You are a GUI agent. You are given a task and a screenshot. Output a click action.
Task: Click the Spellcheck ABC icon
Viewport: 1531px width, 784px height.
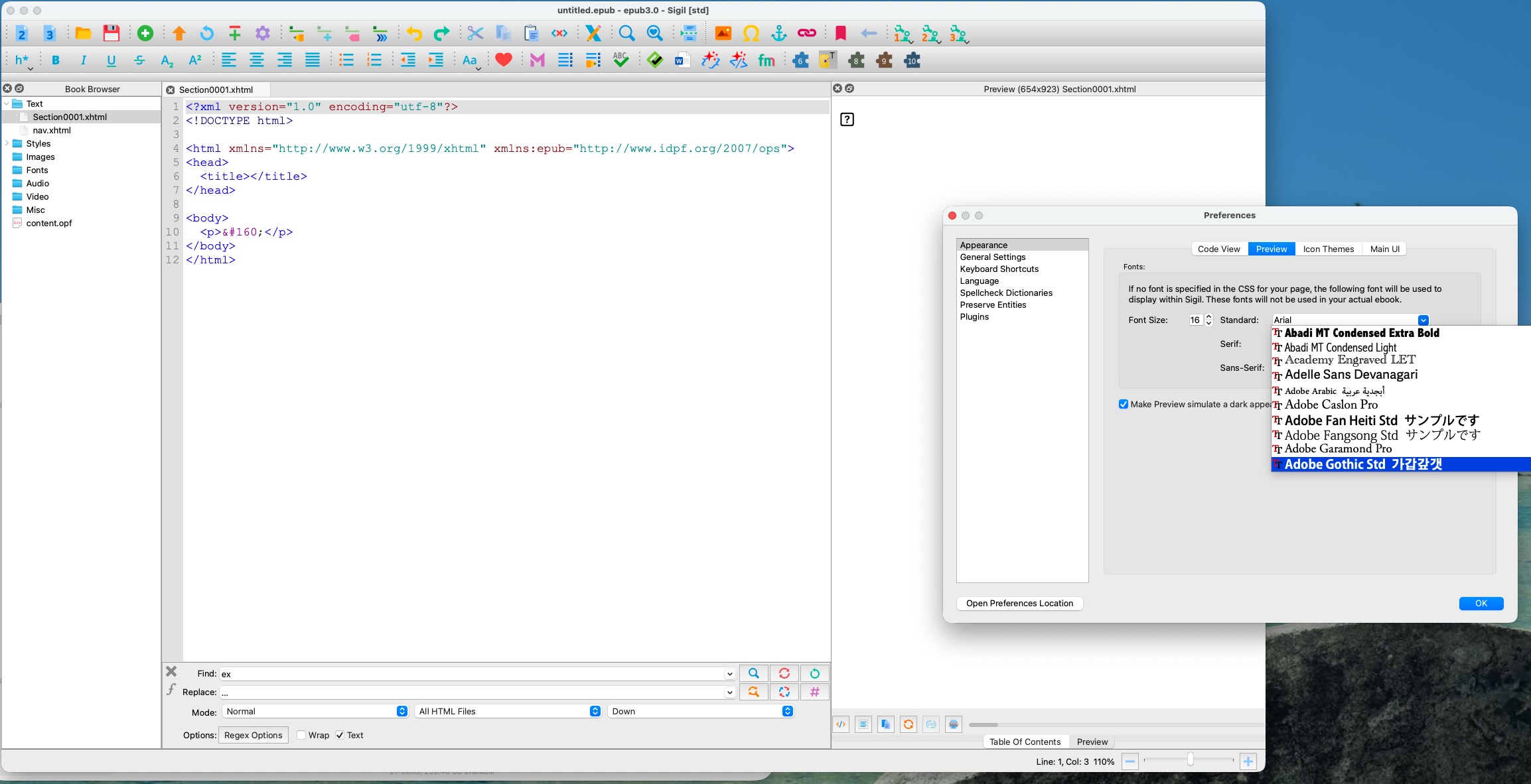(620, 60)
